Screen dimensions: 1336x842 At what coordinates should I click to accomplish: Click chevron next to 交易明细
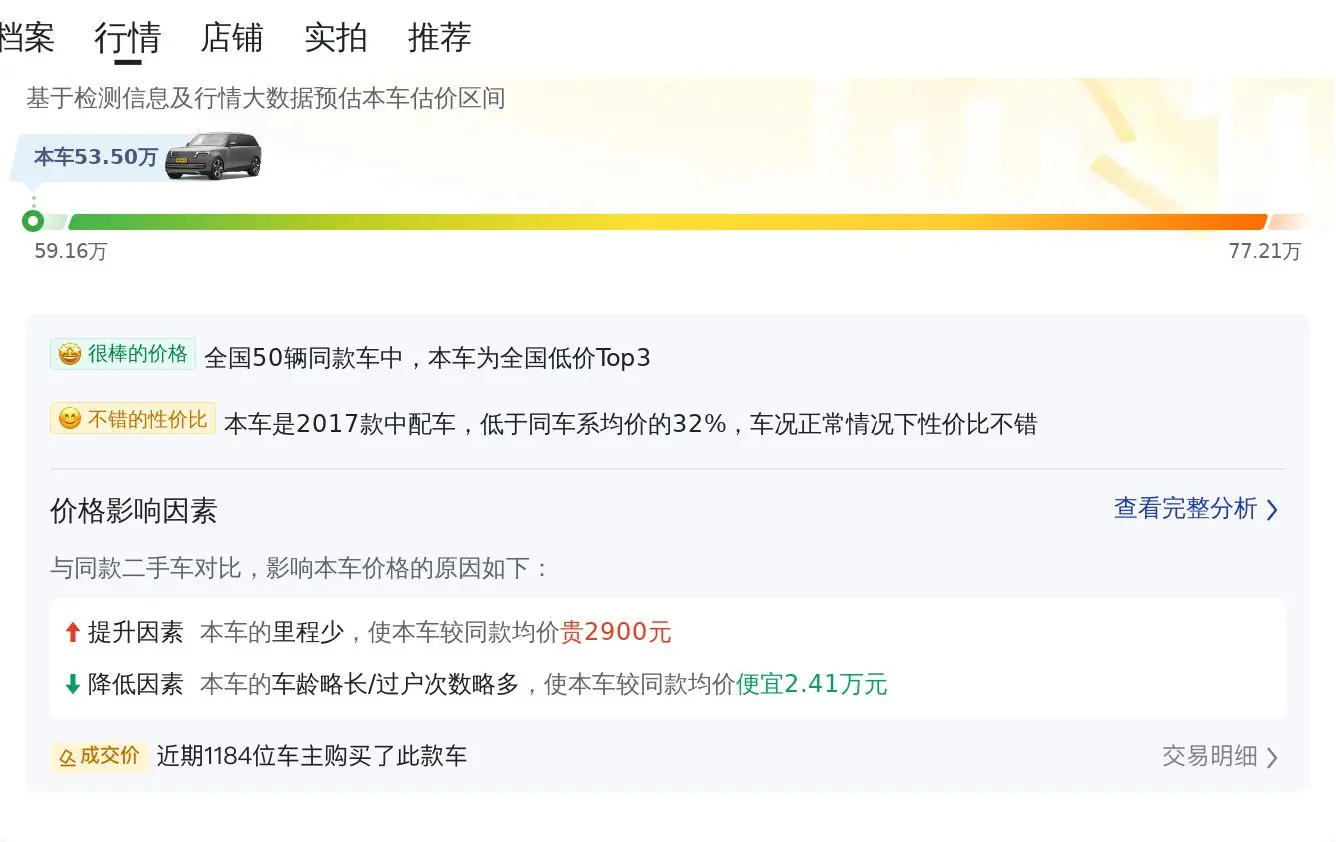pos(1272,758)
